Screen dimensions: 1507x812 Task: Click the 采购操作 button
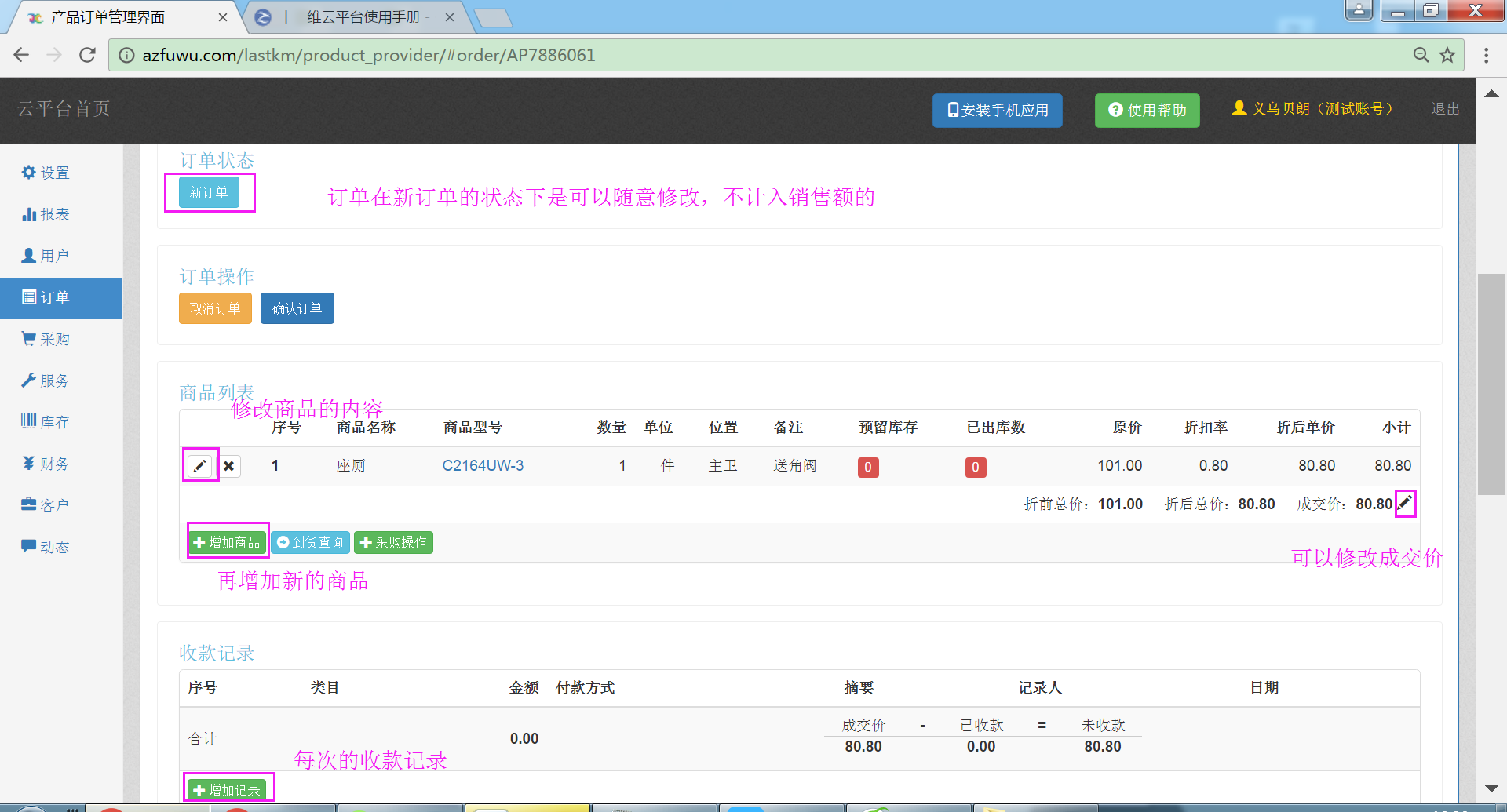393,542
